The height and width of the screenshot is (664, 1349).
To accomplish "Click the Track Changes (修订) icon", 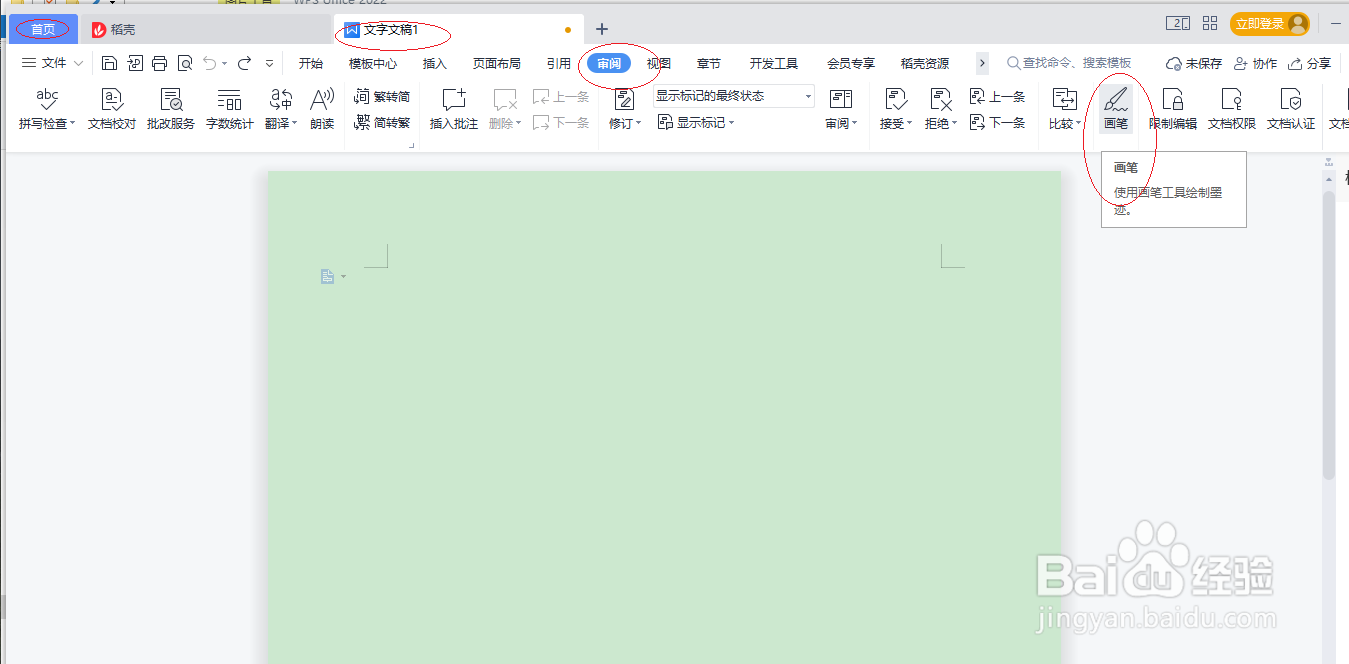I will point(625,100).
